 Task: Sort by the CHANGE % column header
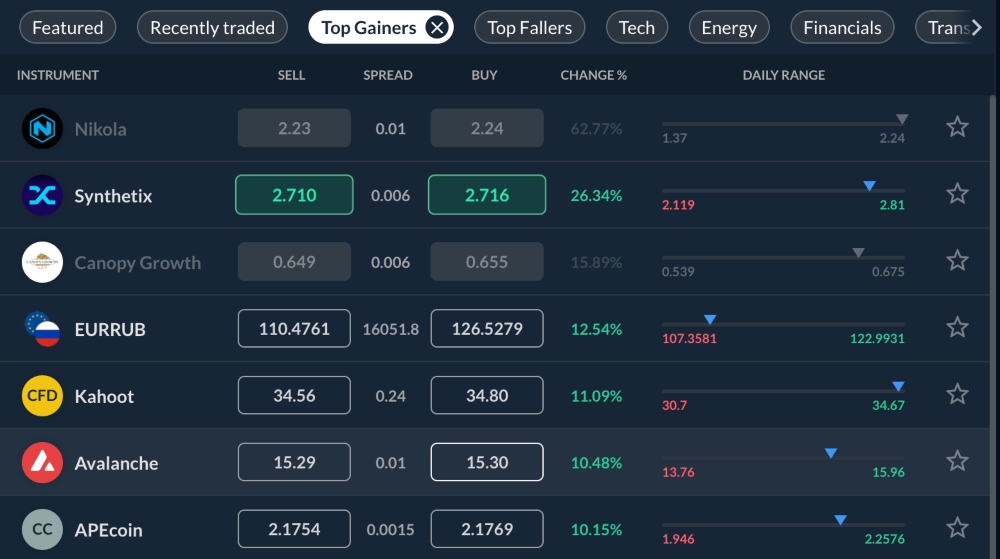click(594, 75)
